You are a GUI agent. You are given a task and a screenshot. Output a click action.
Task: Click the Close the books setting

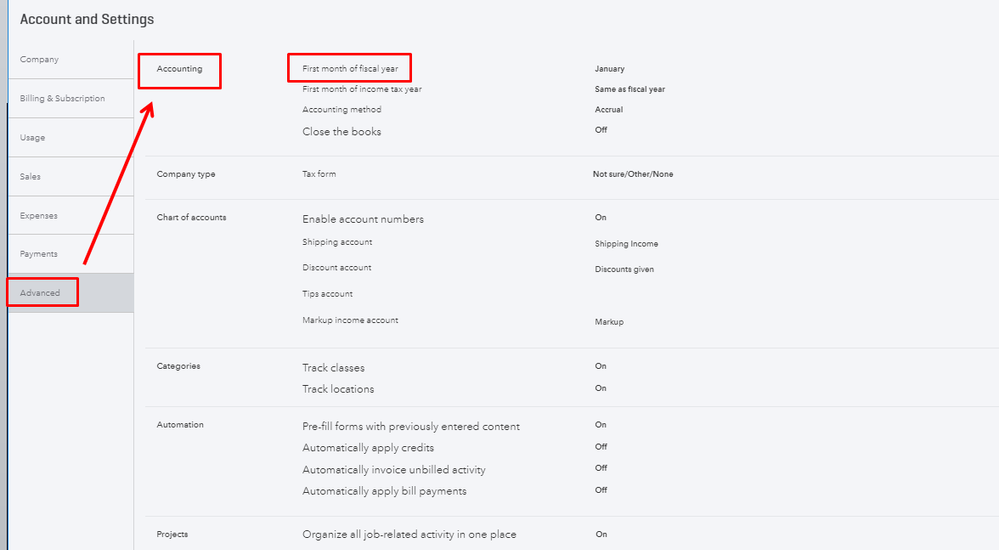pyautogui.click(x=342, y=132)
